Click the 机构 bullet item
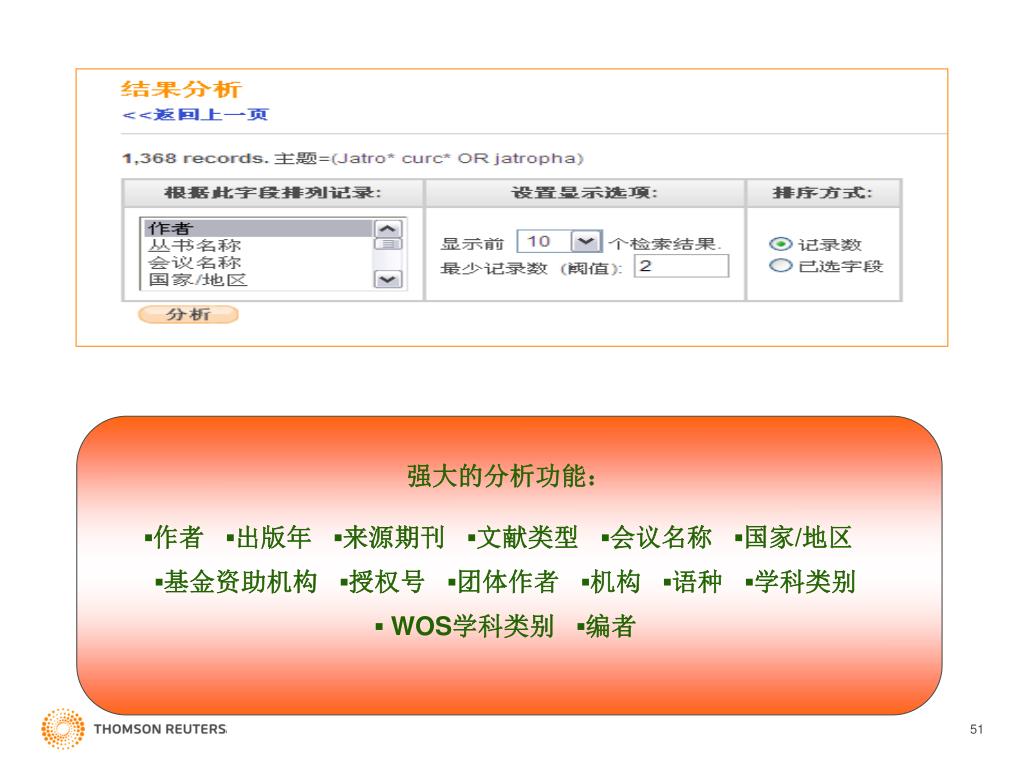 tap(611, 582)
